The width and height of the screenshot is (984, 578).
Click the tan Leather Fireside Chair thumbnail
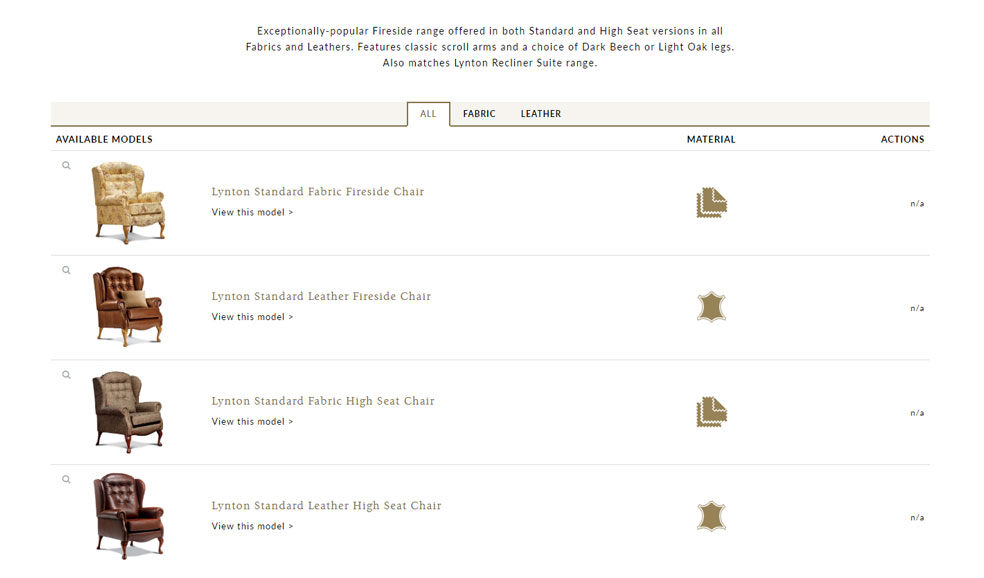(x=126, y=306)
